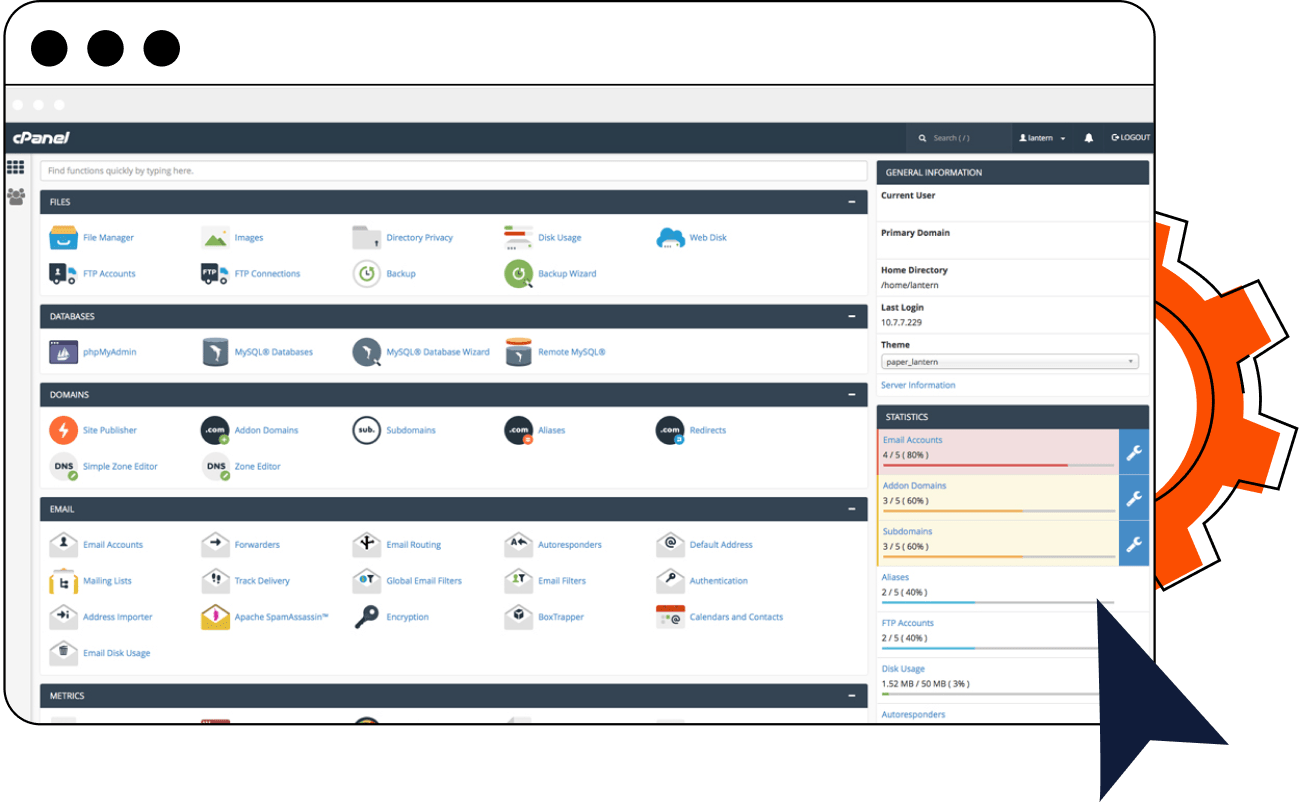Open the Addon Domains icon
1299x803 pixels.
click(x=215, y=430)
